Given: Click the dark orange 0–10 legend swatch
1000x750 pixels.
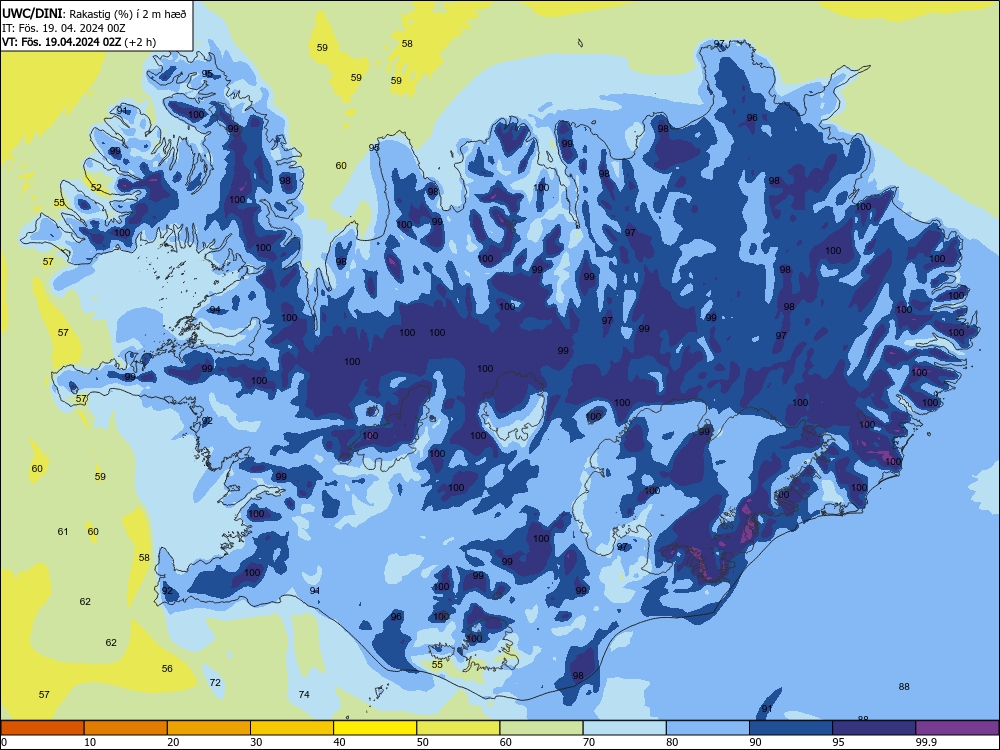Looking at the screenshot, I should coord(42,728).
